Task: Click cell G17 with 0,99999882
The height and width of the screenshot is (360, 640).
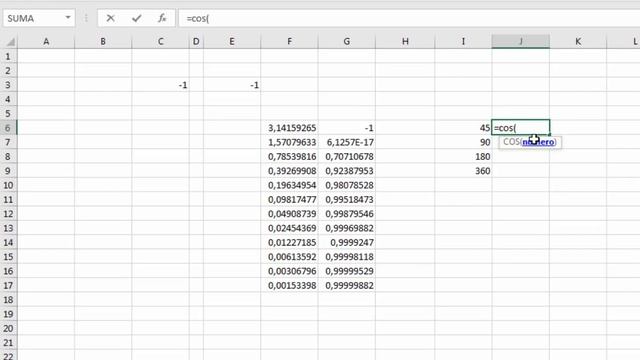Action: point(347,285)
